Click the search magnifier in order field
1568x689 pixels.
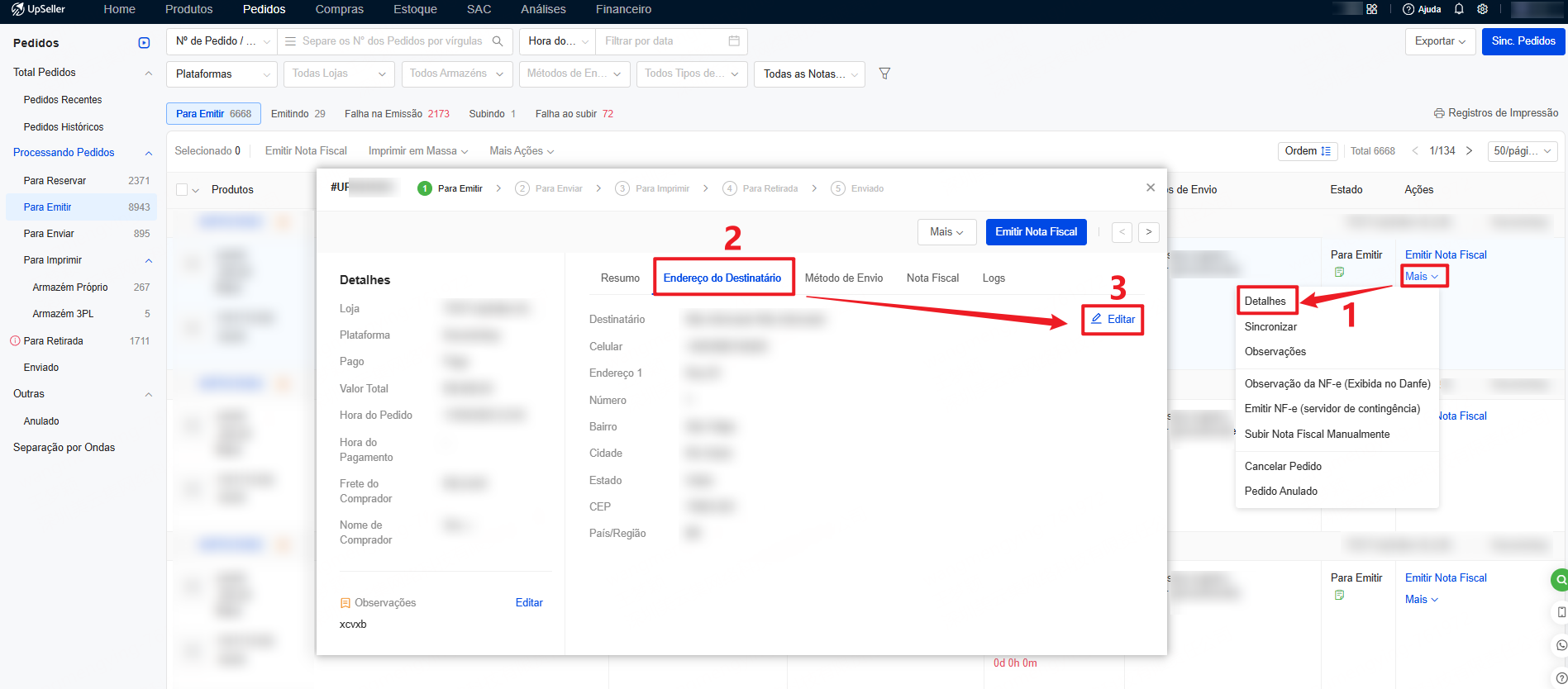pyautogui.click(x=498, y=41)
